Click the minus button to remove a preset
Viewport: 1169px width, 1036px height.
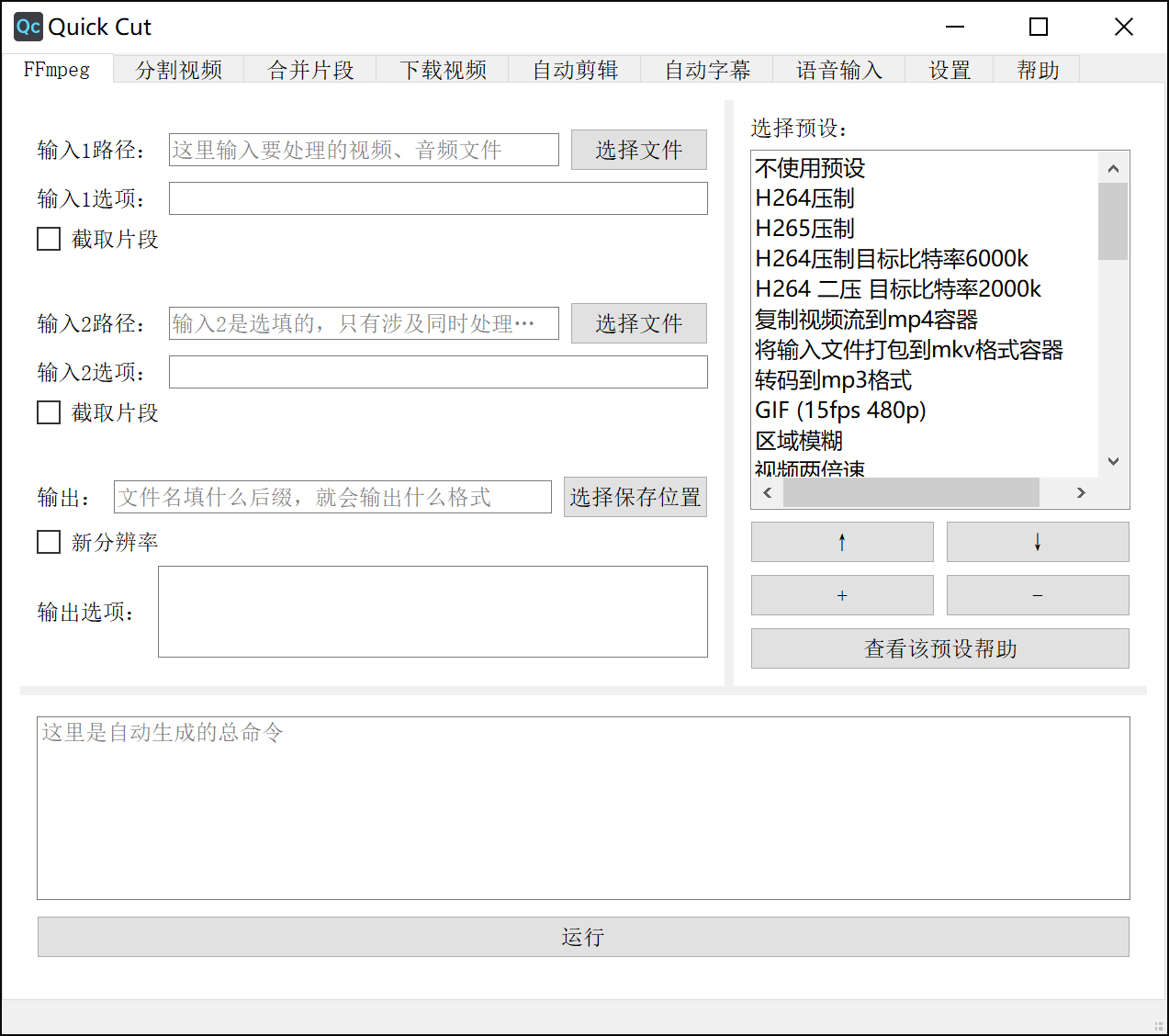pos(1037,595)
